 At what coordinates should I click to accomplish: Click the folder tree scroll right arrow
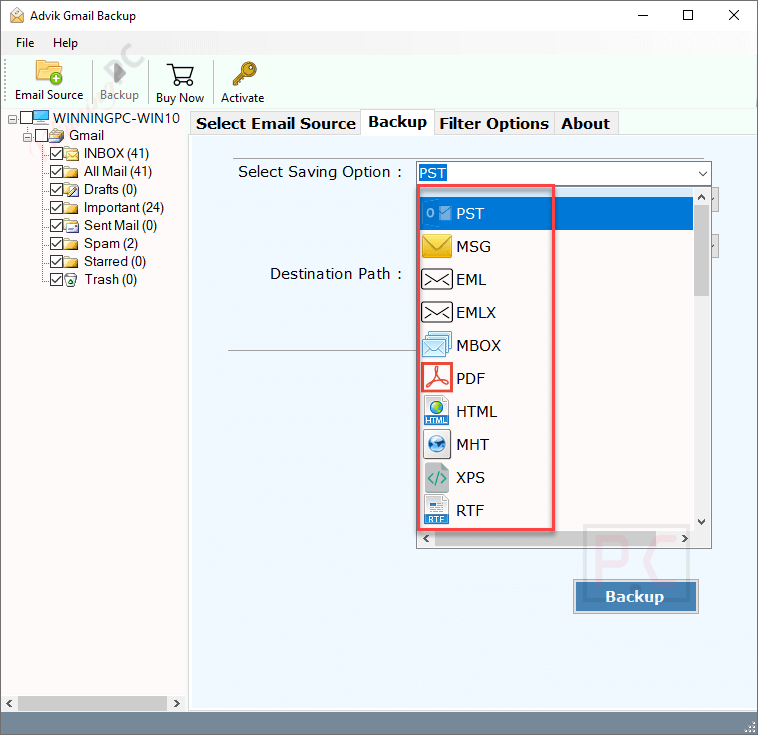[x=176, y=703]
